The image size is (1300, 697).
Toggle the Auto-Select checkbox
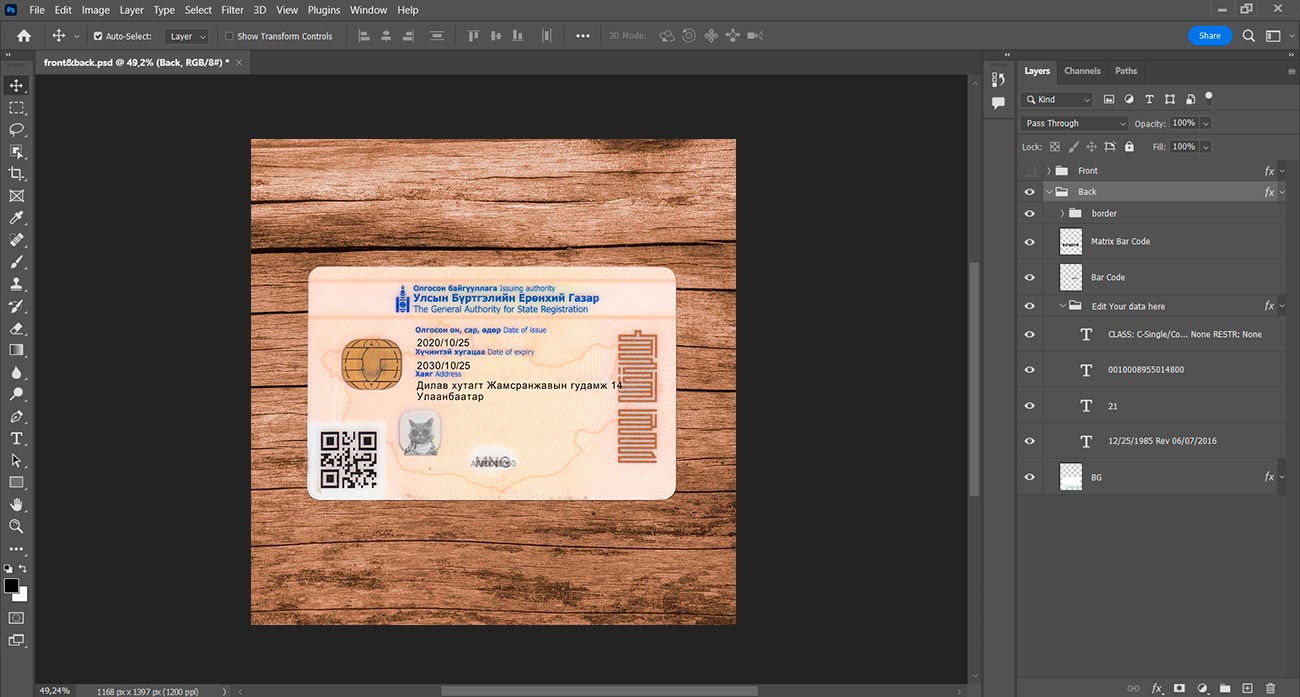coord(98,36)
